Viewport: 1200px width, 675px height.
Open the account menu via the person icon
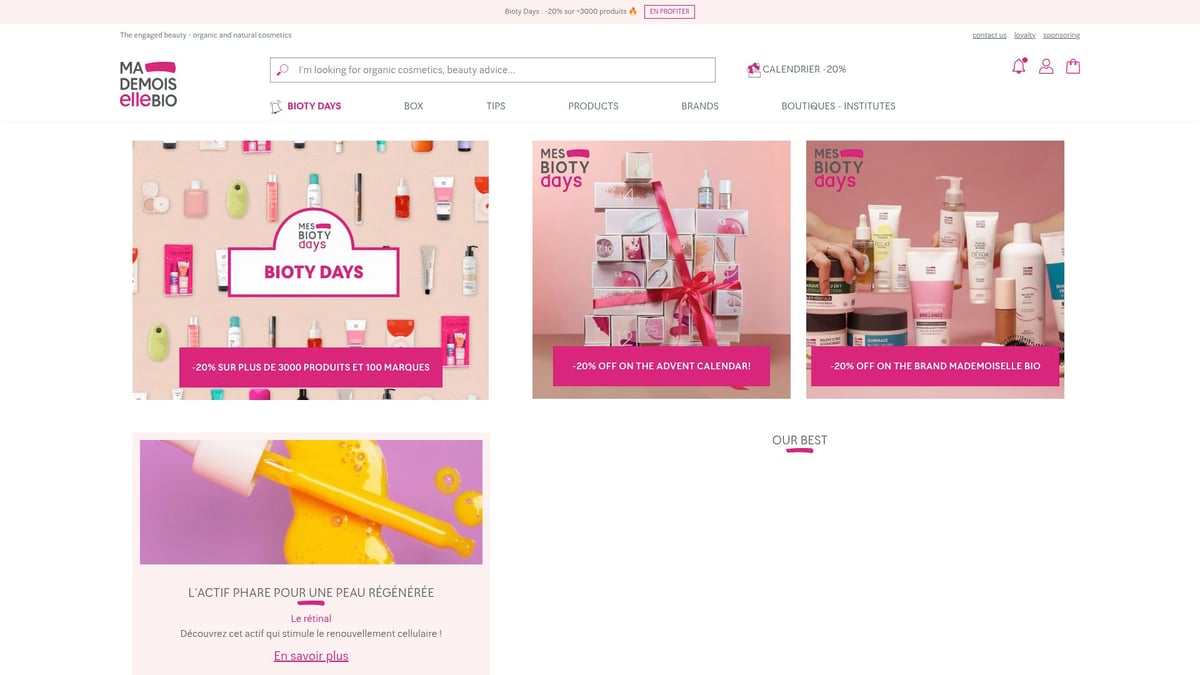pos(1046,66)
